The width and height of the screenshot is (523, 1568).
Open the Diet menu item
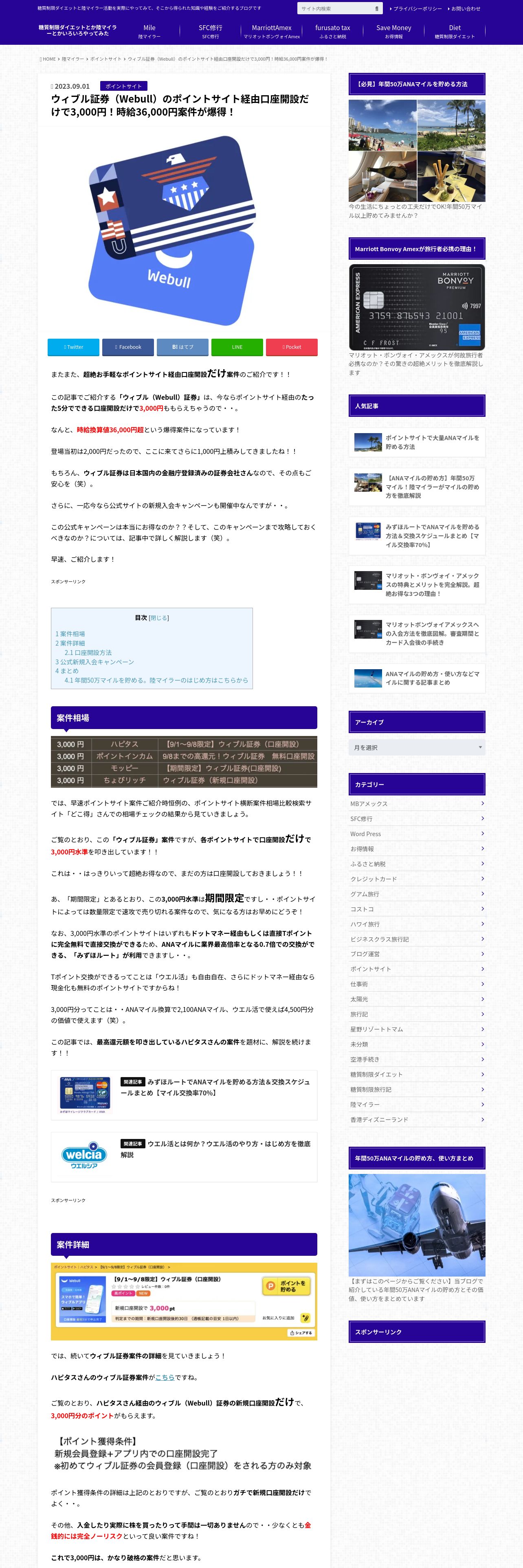pos(455,32)
